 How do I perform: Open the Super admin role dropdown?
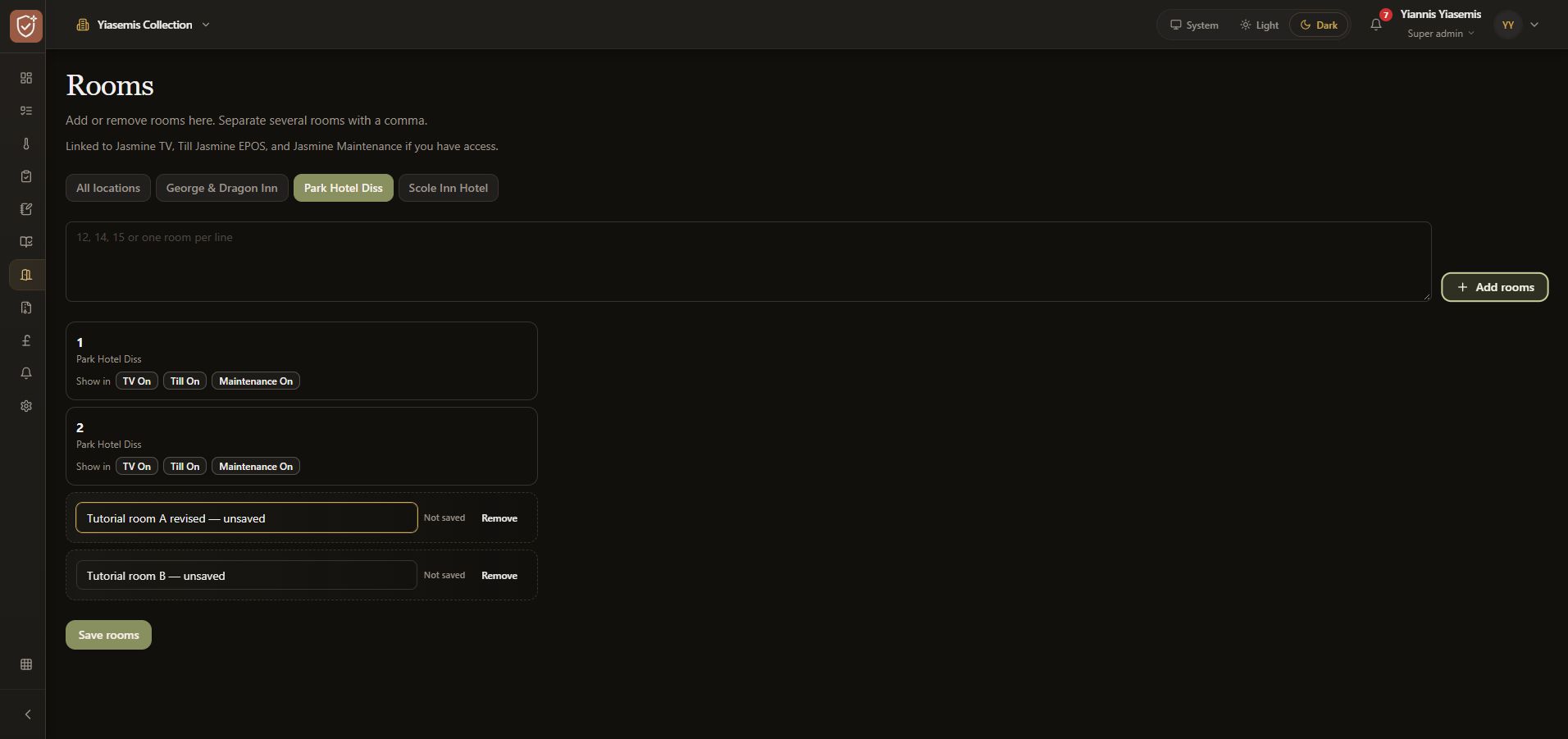[x=1441, y=34]
